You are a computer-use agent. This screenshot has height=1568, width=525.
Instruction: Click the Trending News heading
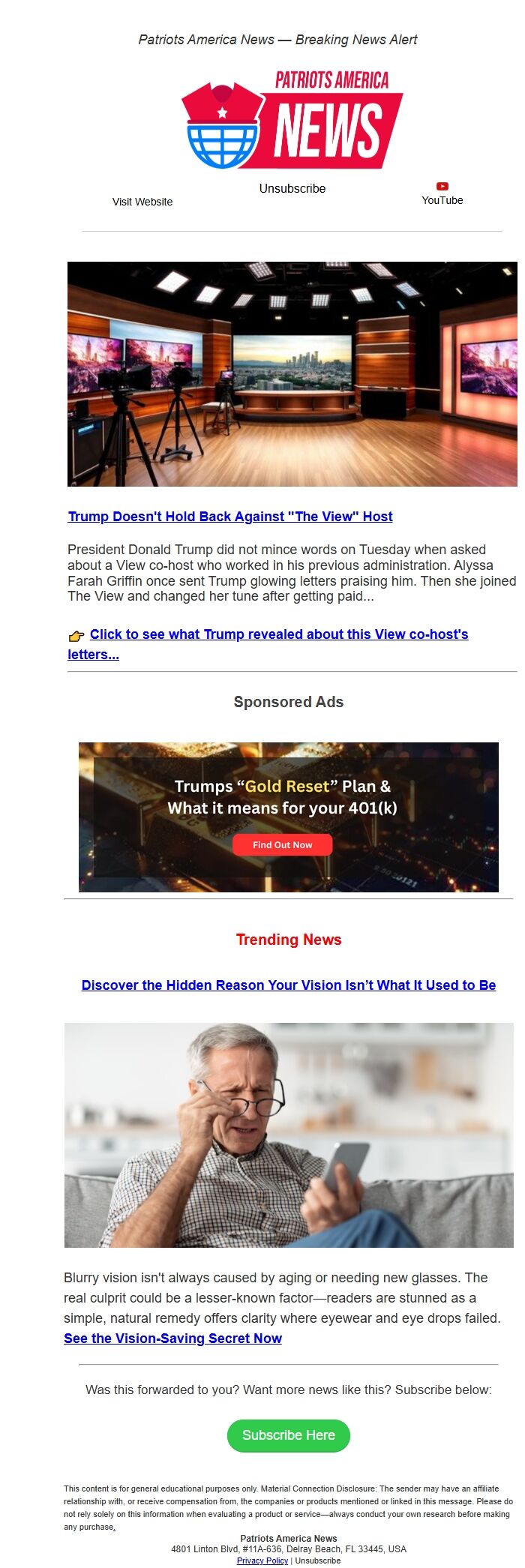(x=289, y=940)
